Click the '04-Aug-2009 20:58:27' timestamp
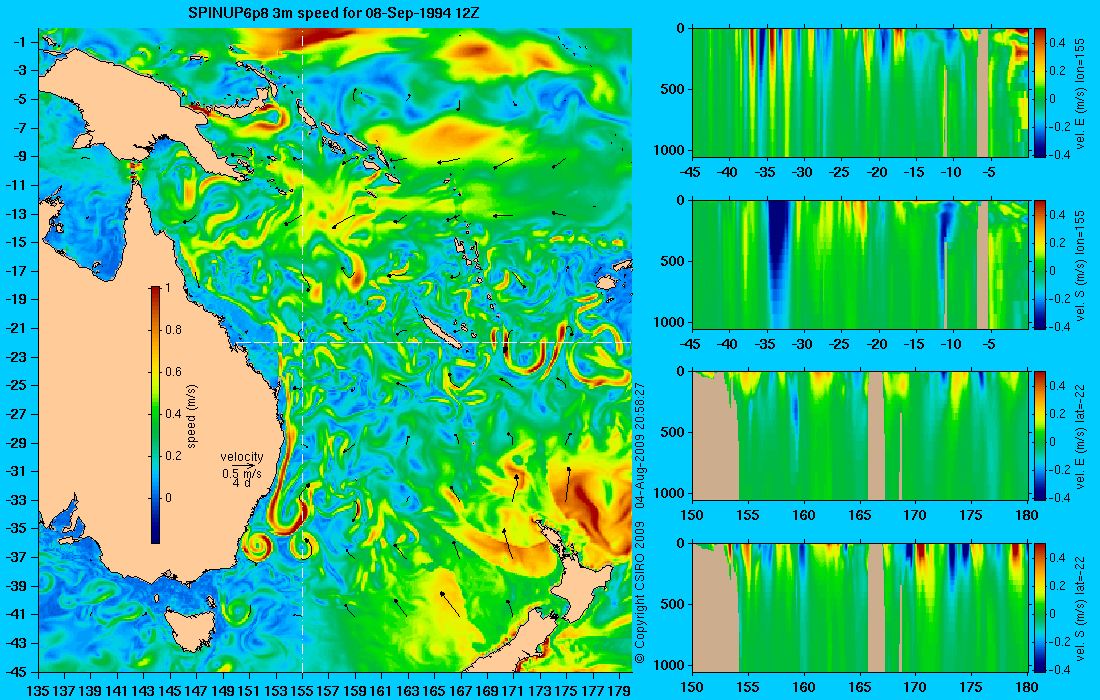This screenshot has width=1100, height=700. click(x=640, y=445)
